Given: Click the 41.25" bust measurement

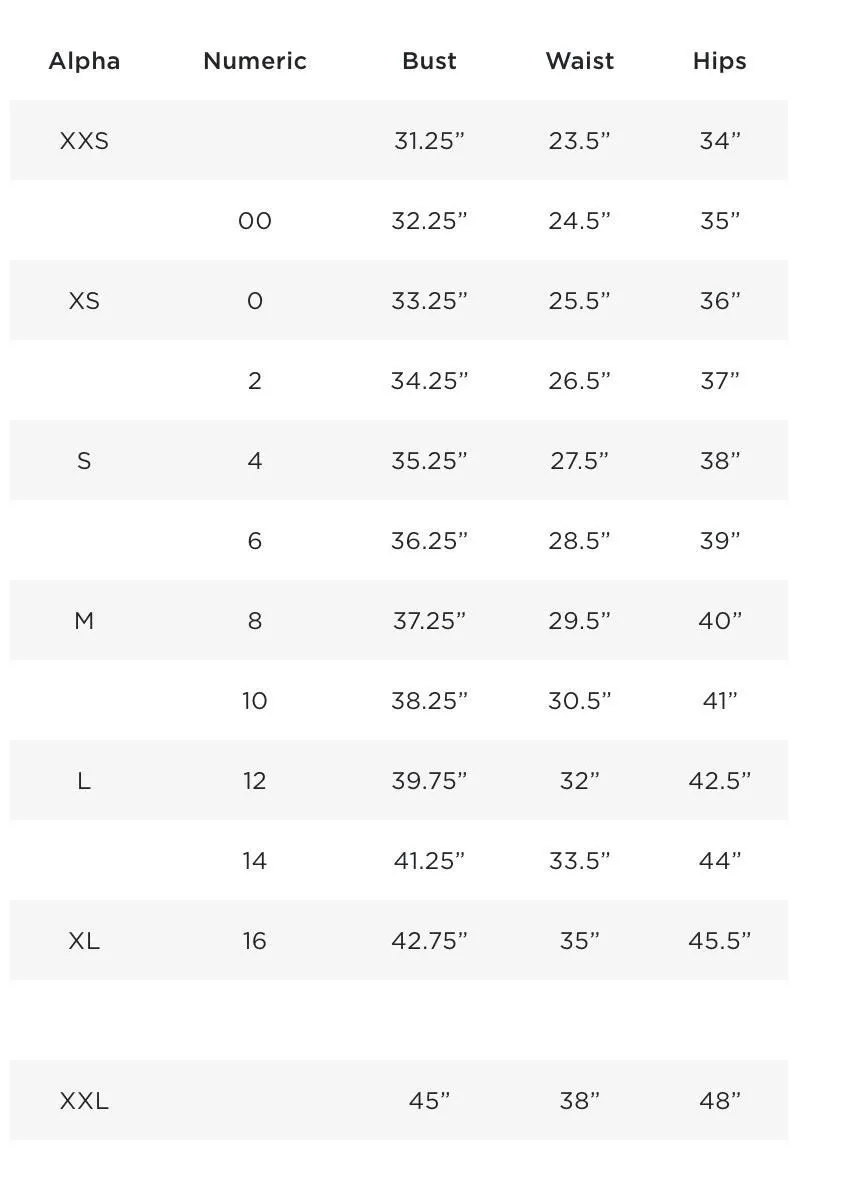Looking at the screenshot, I should (429, 860).
